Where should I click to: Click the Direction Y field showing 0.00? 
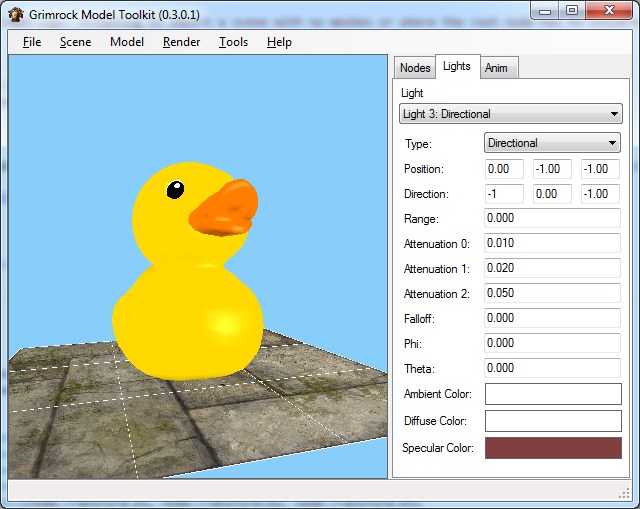[552, 194]
